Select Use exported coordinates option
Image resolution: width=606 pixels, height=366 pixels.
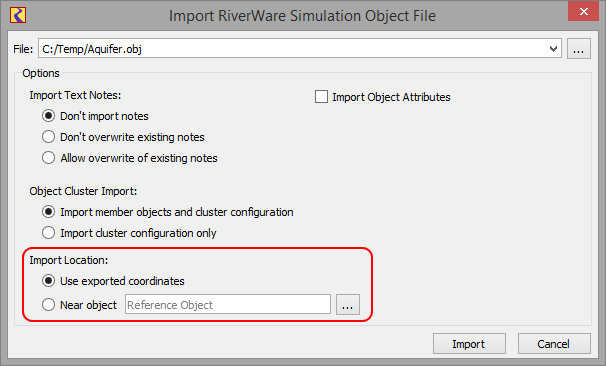click(48, 281)
